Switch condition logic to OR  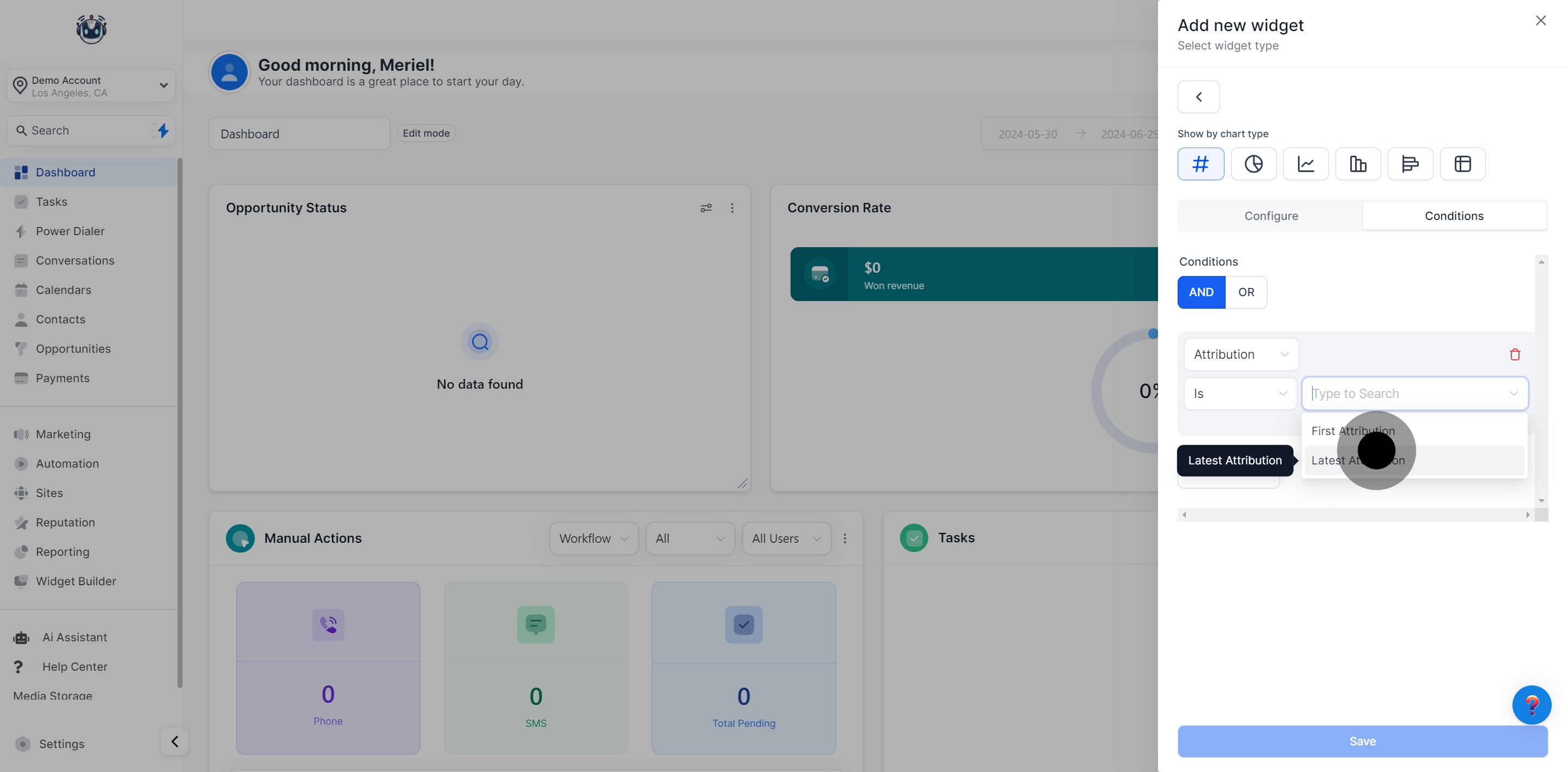(x=1246, y=292)
